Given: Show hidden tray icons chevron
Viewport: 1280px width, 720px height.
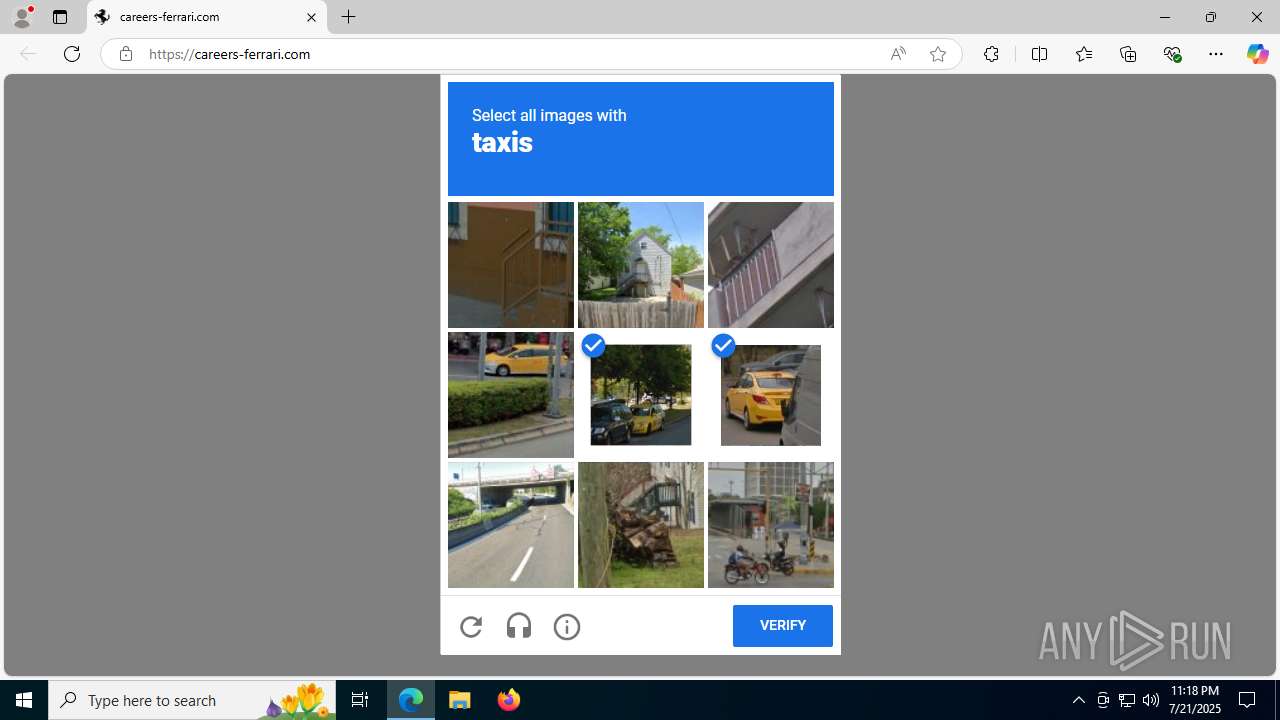Looking at the screenshot, I should click(1078, 700).
